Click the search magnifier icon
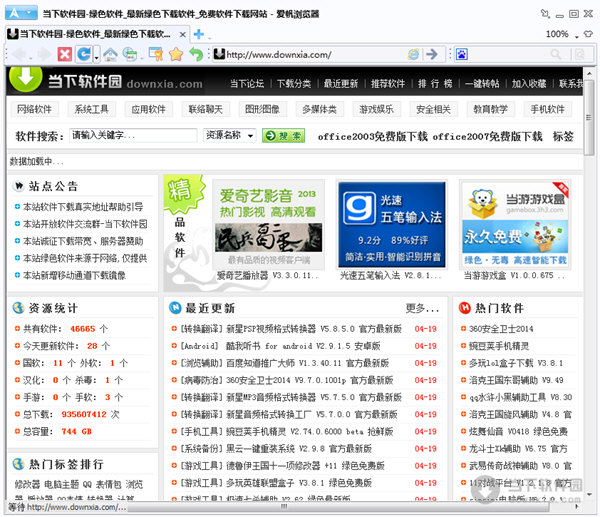This screenshot has height=517, width=600. pyautogui.click(x=556, y=54)
